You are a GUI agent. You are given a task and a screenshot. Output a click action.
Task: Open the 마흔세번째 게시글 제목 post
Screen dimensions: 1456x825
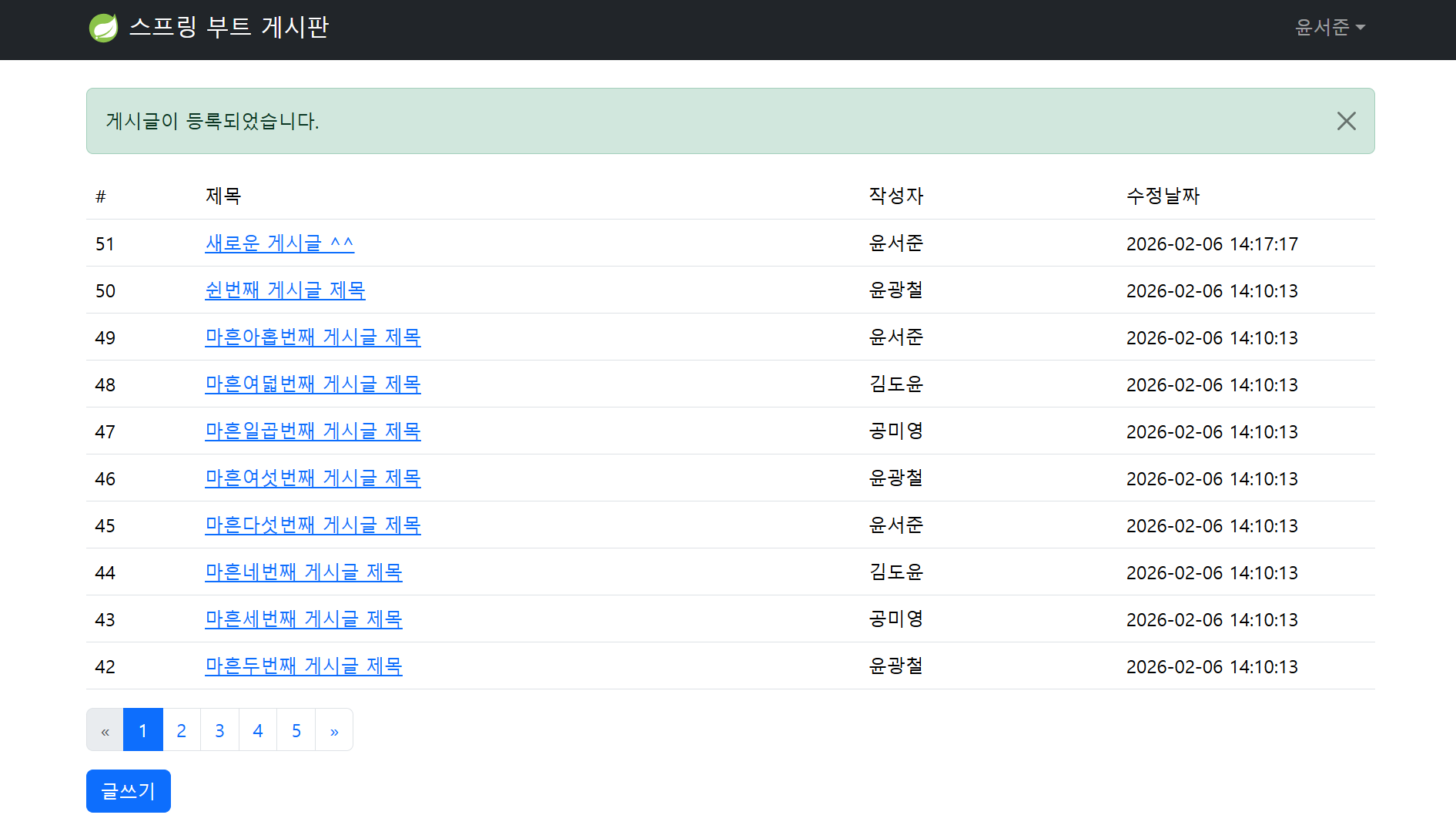[303, 619]
